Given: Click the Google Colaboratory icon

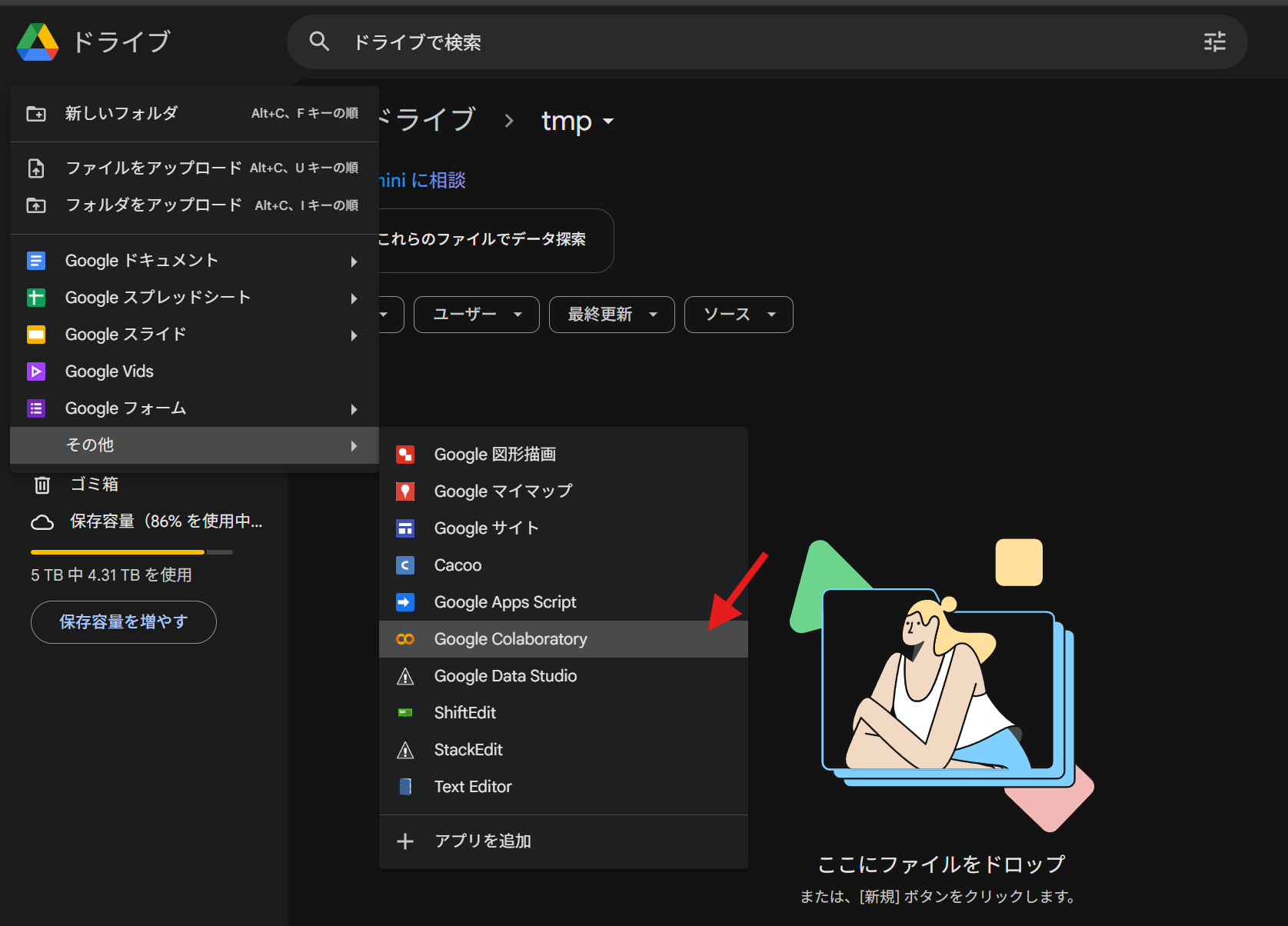Looking at the screenshot, I should [x=405, y=639].
